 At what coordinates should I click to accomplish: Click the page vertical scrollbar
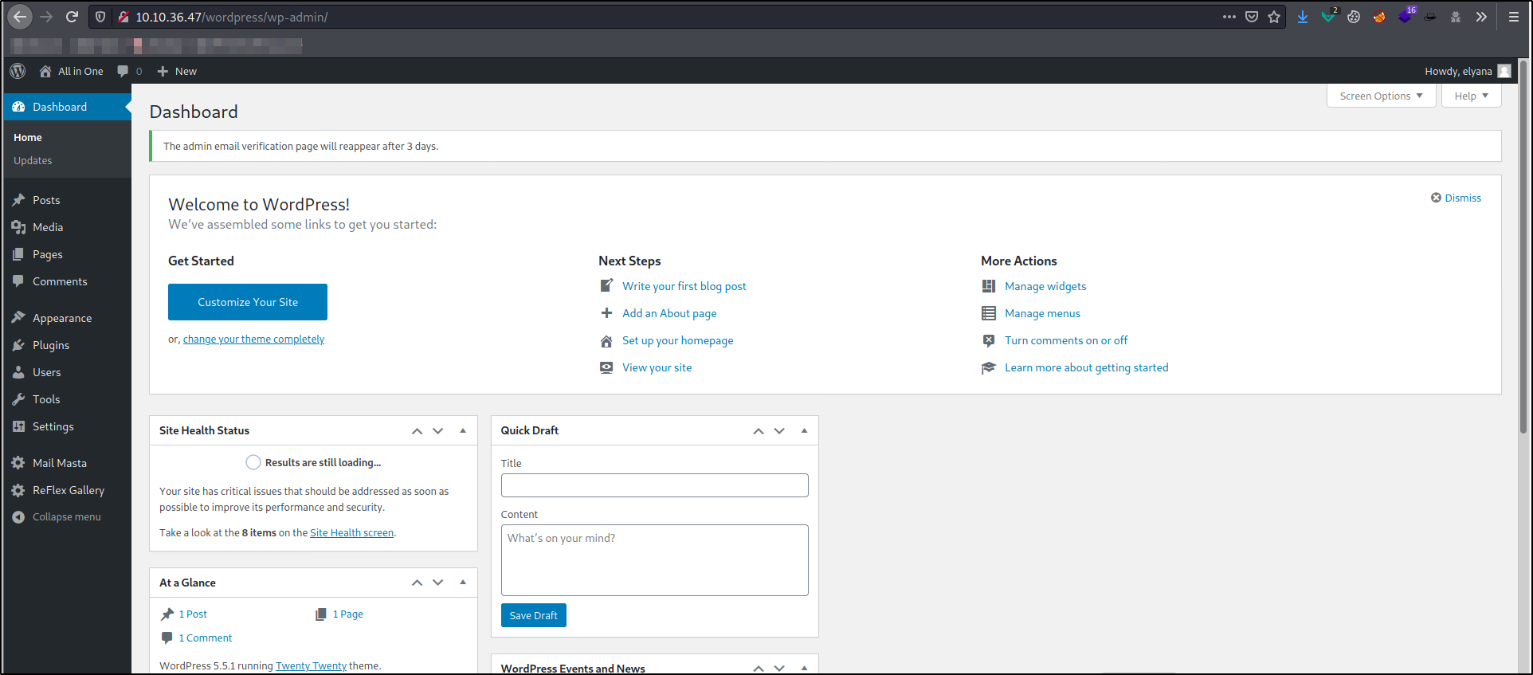pos(1523,245)
